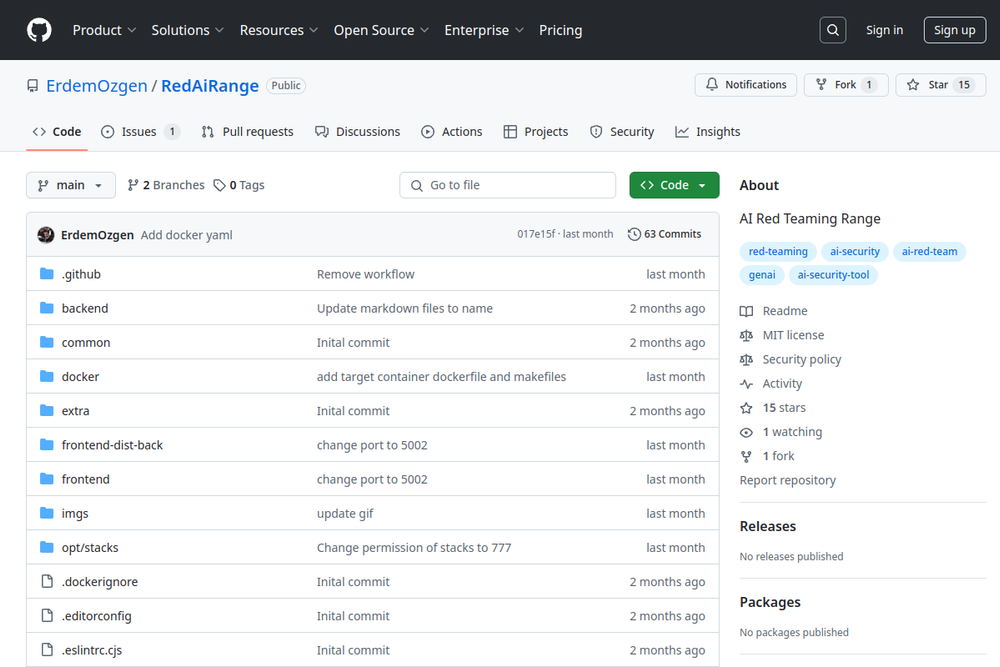Open the Pricing page
The height and width of the screenshot is (667, 1000).
[x=561, y=30]
